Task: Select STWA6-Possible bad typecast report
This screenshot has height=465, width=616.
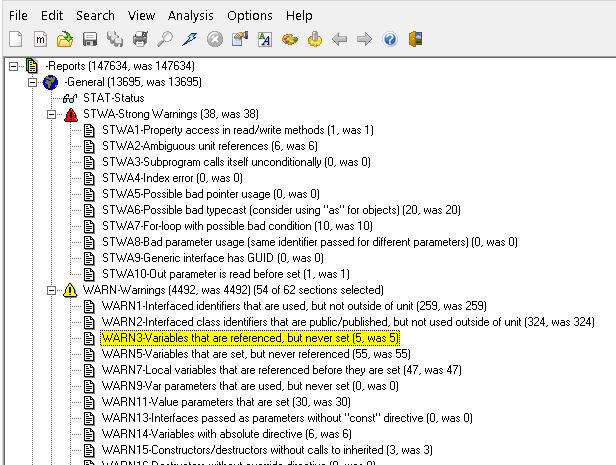Action: click(x=281, y=210)
